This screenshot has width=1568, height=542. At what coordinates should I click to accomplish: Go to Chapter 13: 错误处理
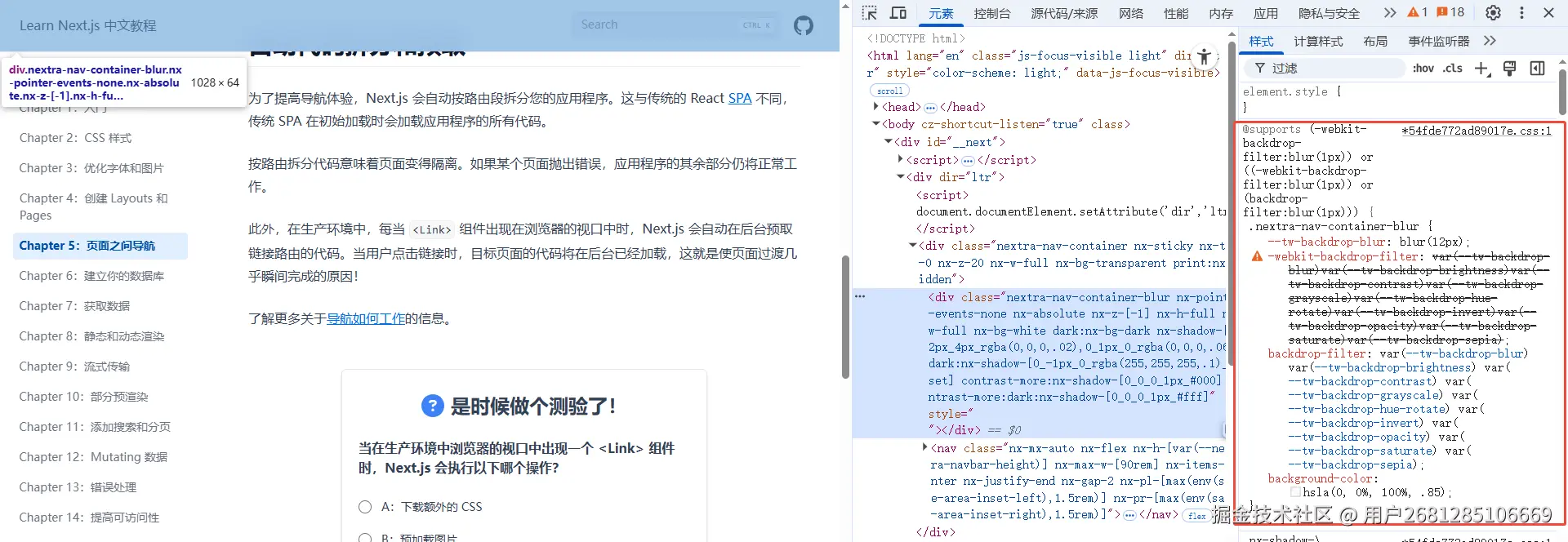click(78, 487)
